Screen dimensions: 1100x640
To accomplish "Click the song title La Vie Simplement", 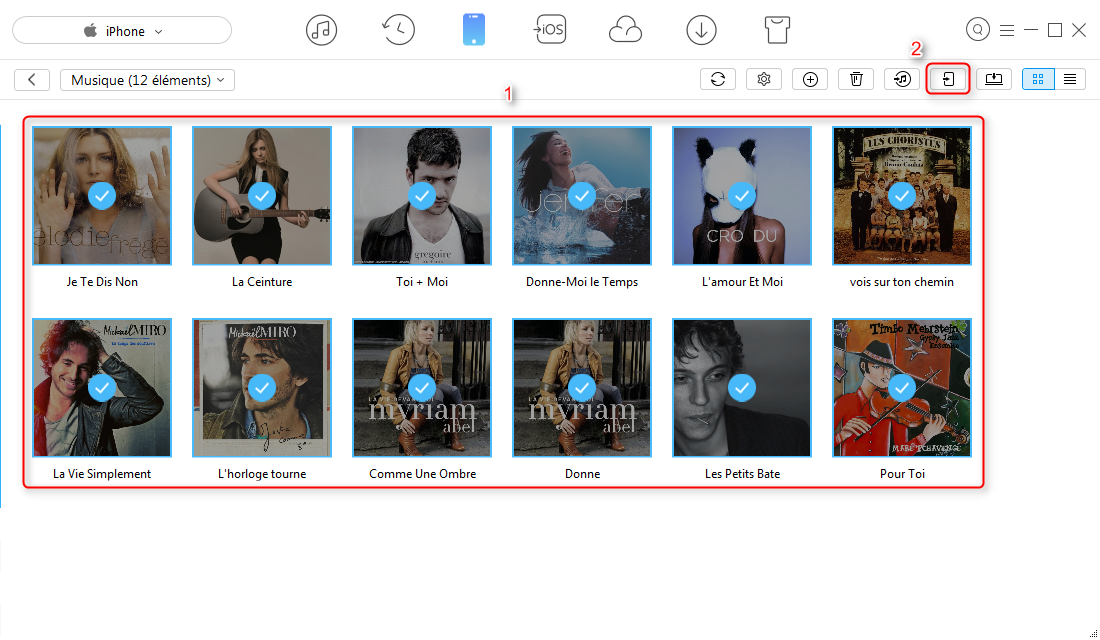I will tap(102, 474).
